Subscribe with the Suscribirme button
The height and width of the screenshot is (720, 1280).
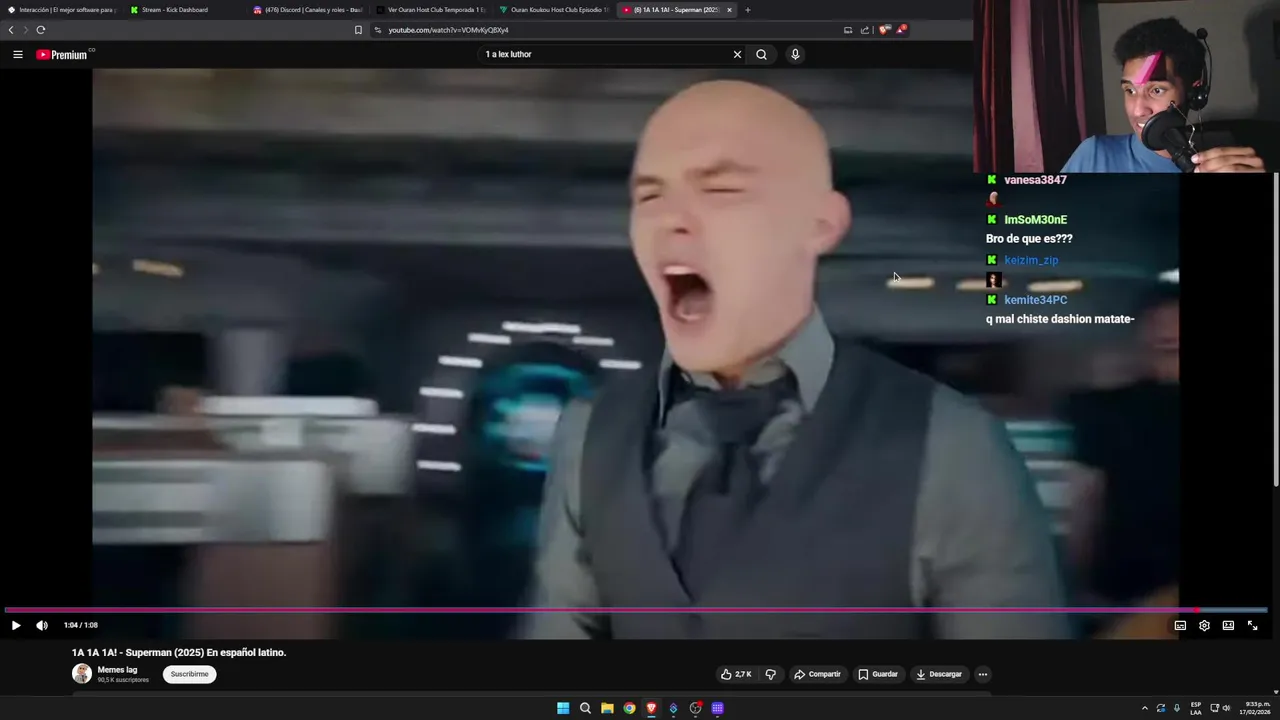(189, 674)
